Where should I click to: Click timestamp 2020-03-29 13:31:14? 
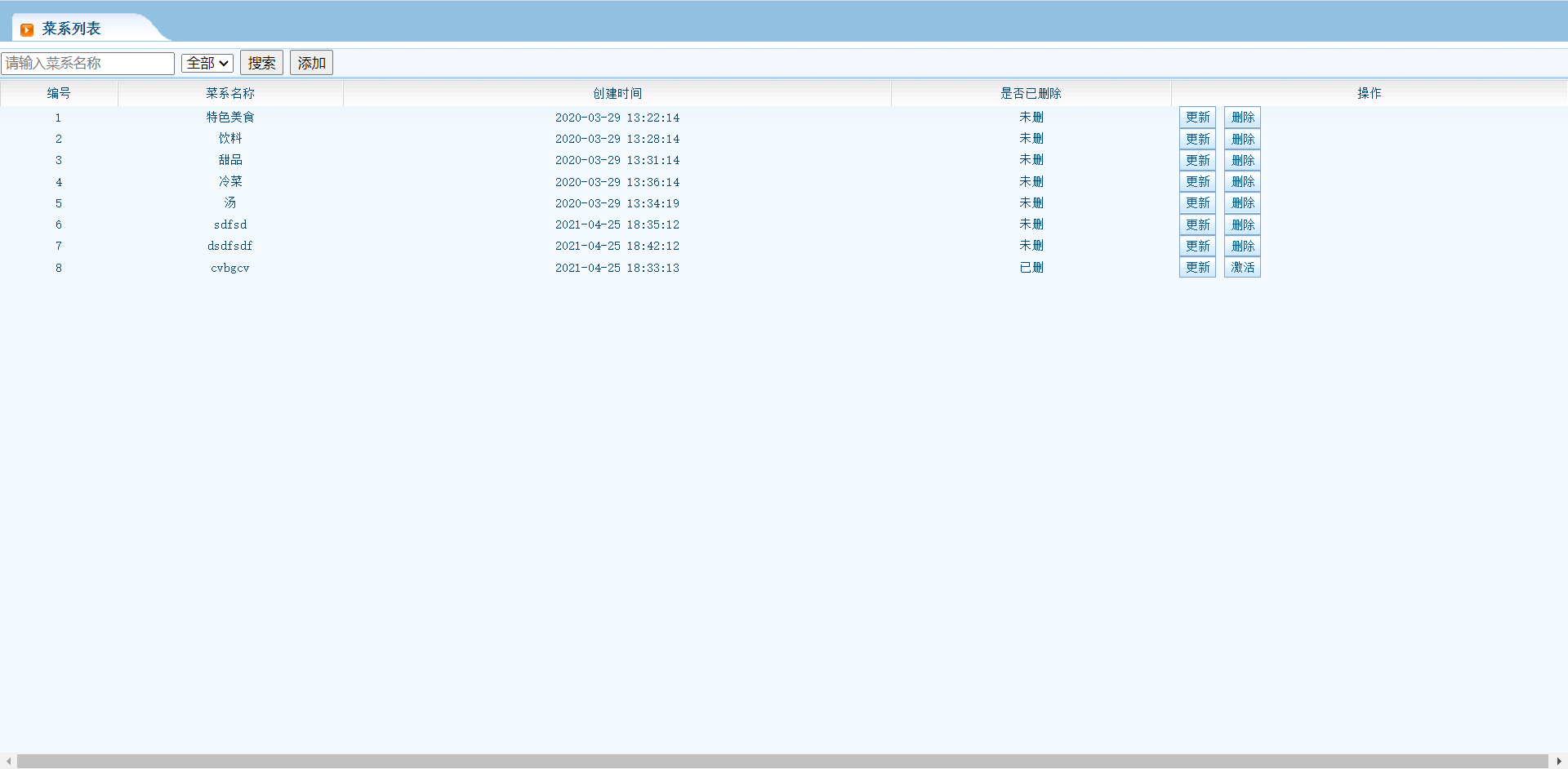click(x=617, y=160)
